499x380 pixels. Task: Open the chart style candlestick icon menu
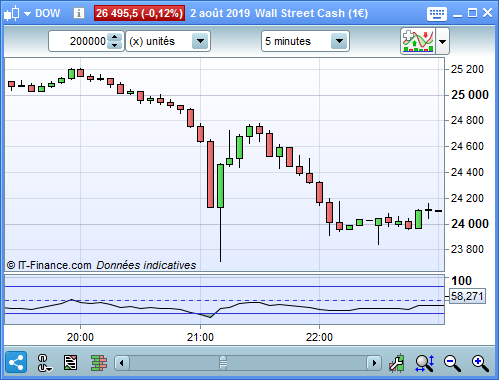[x=11, y=14]
